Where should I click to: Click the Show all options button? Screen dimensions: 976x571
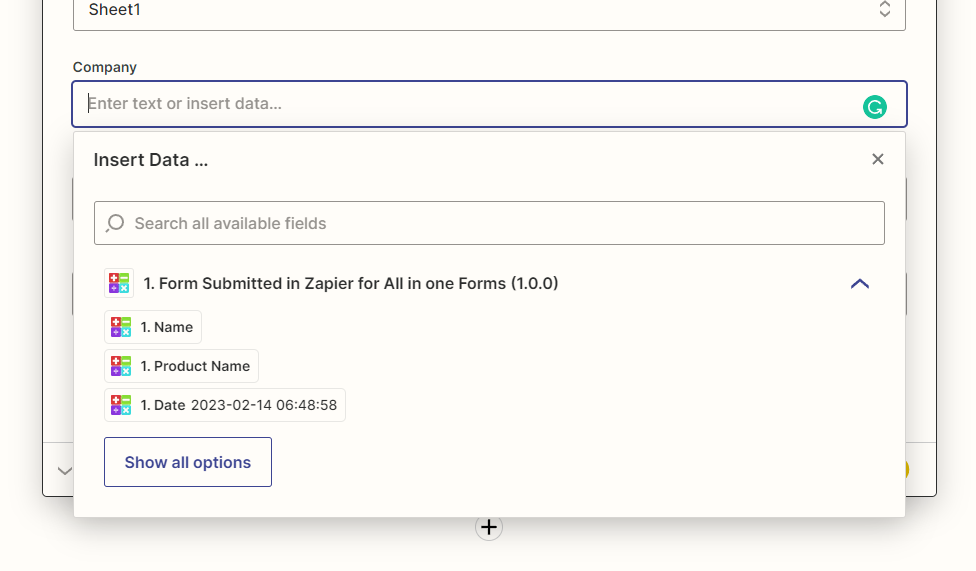click(188, 462)
